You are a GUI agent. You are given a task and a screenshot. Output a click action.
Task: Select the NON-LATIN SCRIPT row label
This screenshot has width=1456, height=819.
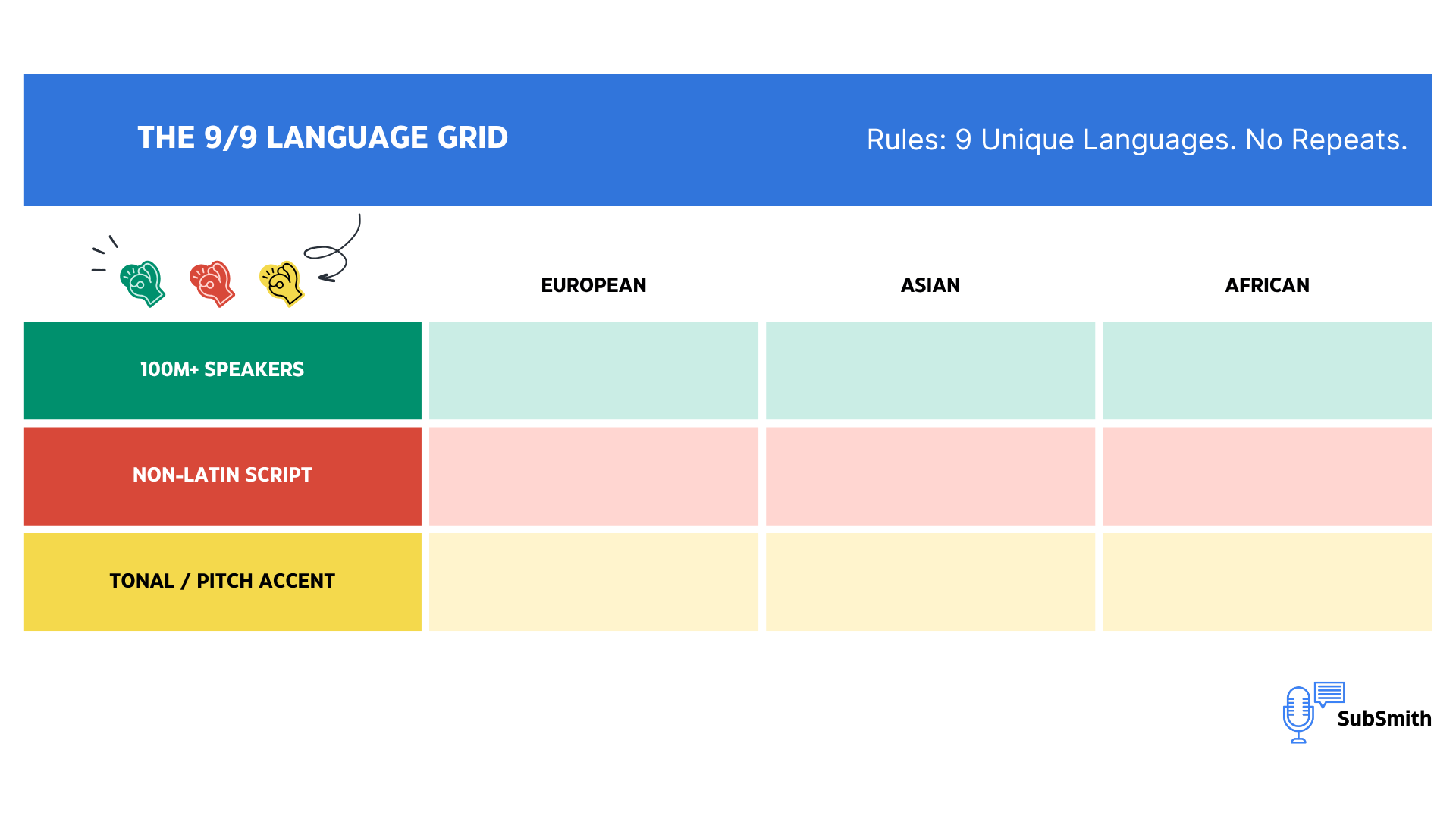[x=222, y=475]
